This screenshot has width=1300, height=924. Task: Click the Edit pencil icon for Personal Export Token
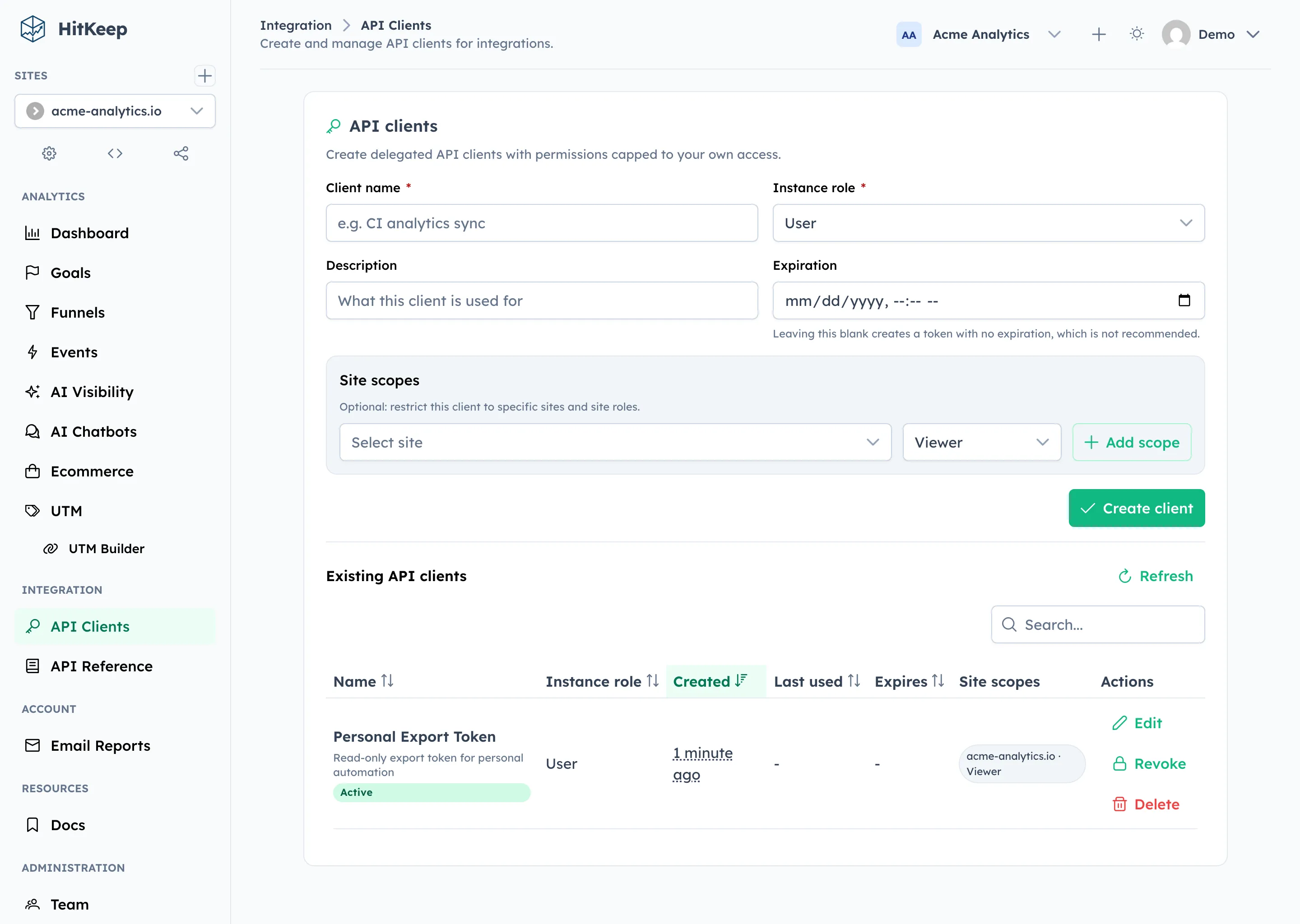coord(1119,723)
